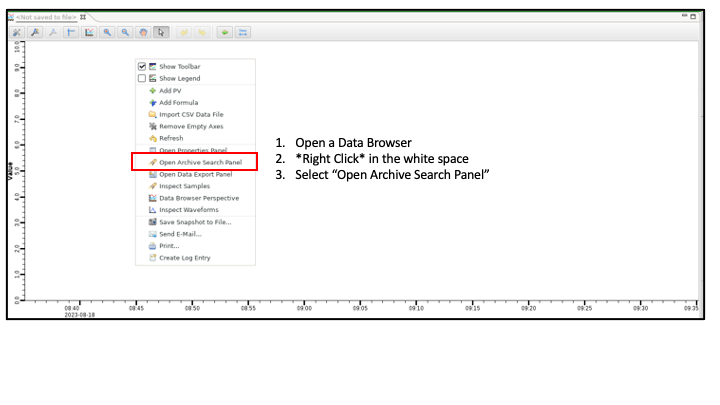Click Save Snapshot to File...
Image resolution: width=720 pixels, height=405 pixels.
click(194, 222)
